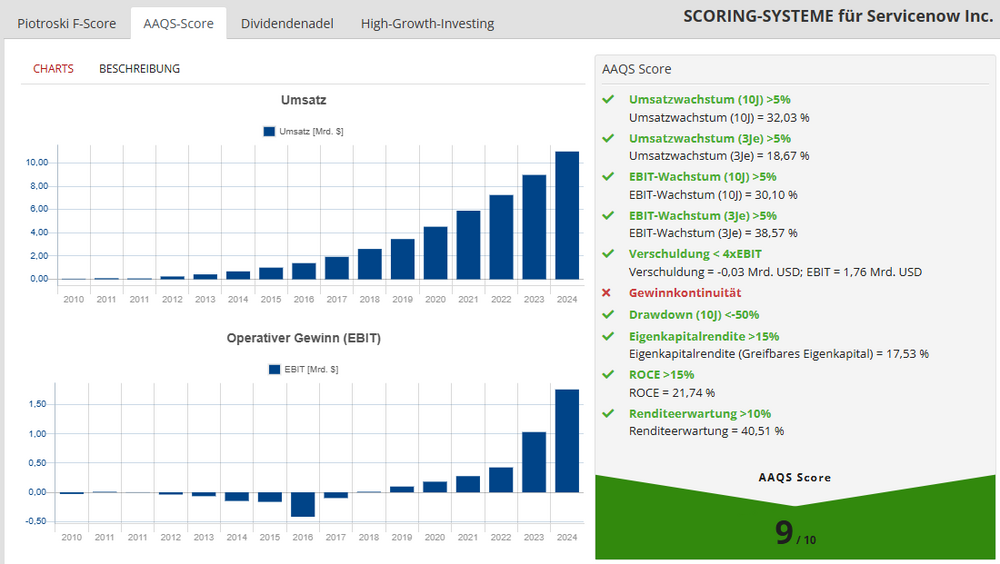Click the green check beside Umsatzwachstum (3Je)
Image resolution: width=1000 pixels, height=564 pixels.
(608, 138)
